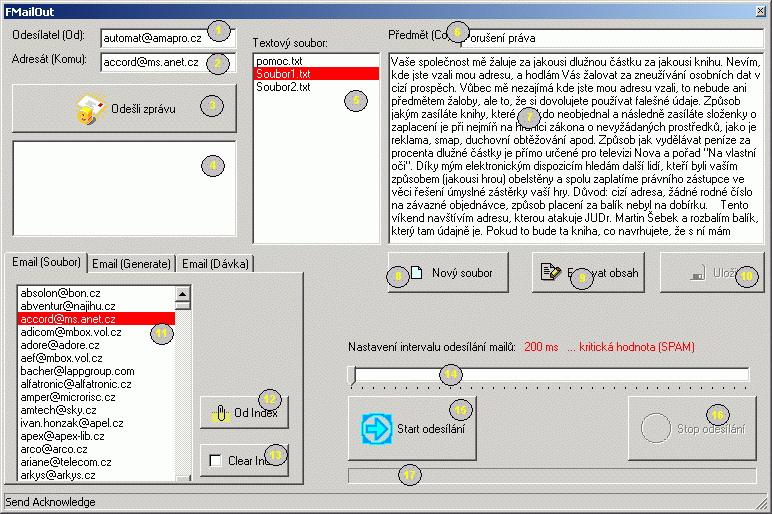The height and width of the screenshot is (514, 772).
Task: Select accord@ms.anet.cz in the email list
Action: tap(96, 319)
